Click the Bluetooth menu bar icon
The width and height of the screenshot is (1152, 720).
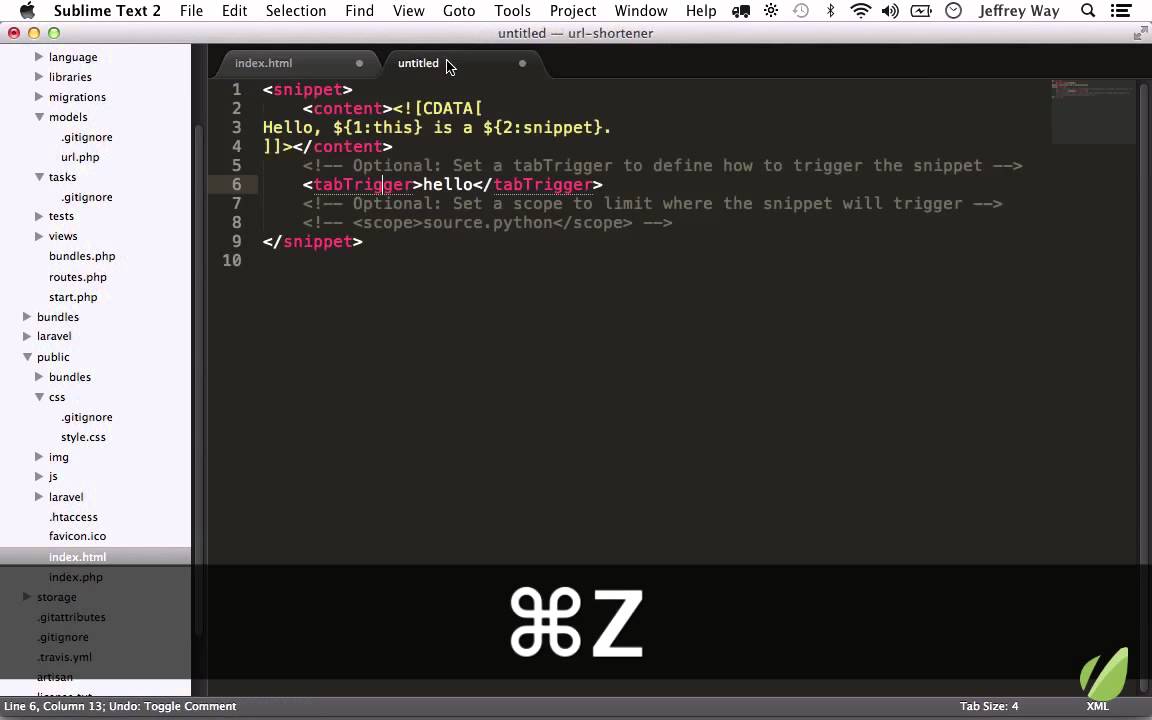pyautogui.click(x=830, y=11)
